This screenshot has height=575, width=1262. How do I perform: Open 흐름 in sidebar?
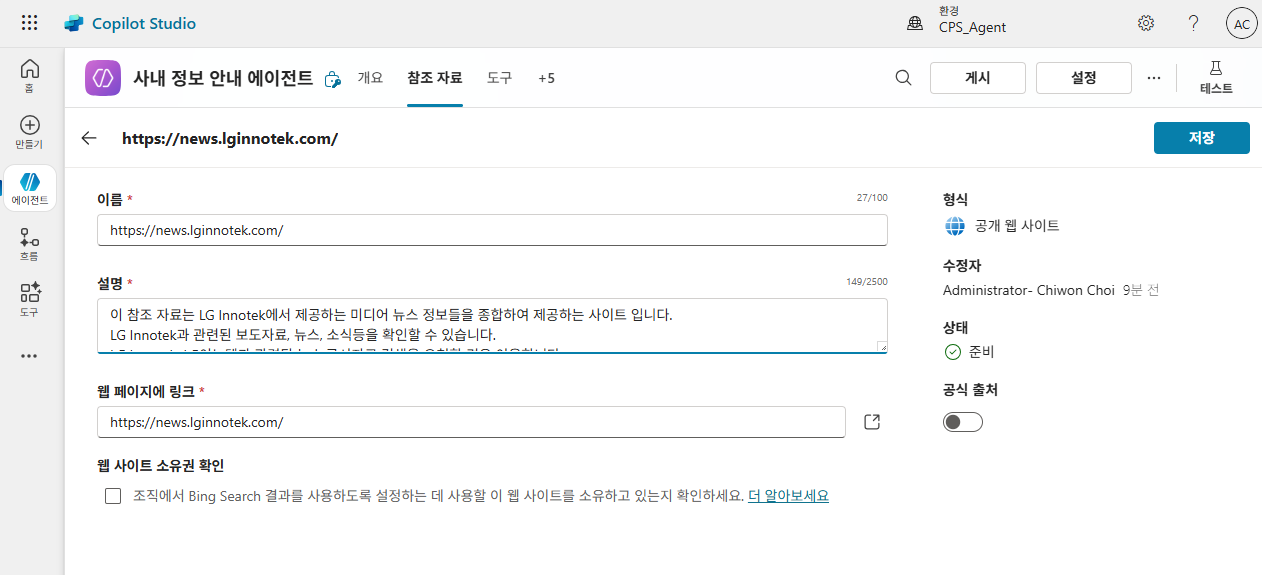pos(30,244)
